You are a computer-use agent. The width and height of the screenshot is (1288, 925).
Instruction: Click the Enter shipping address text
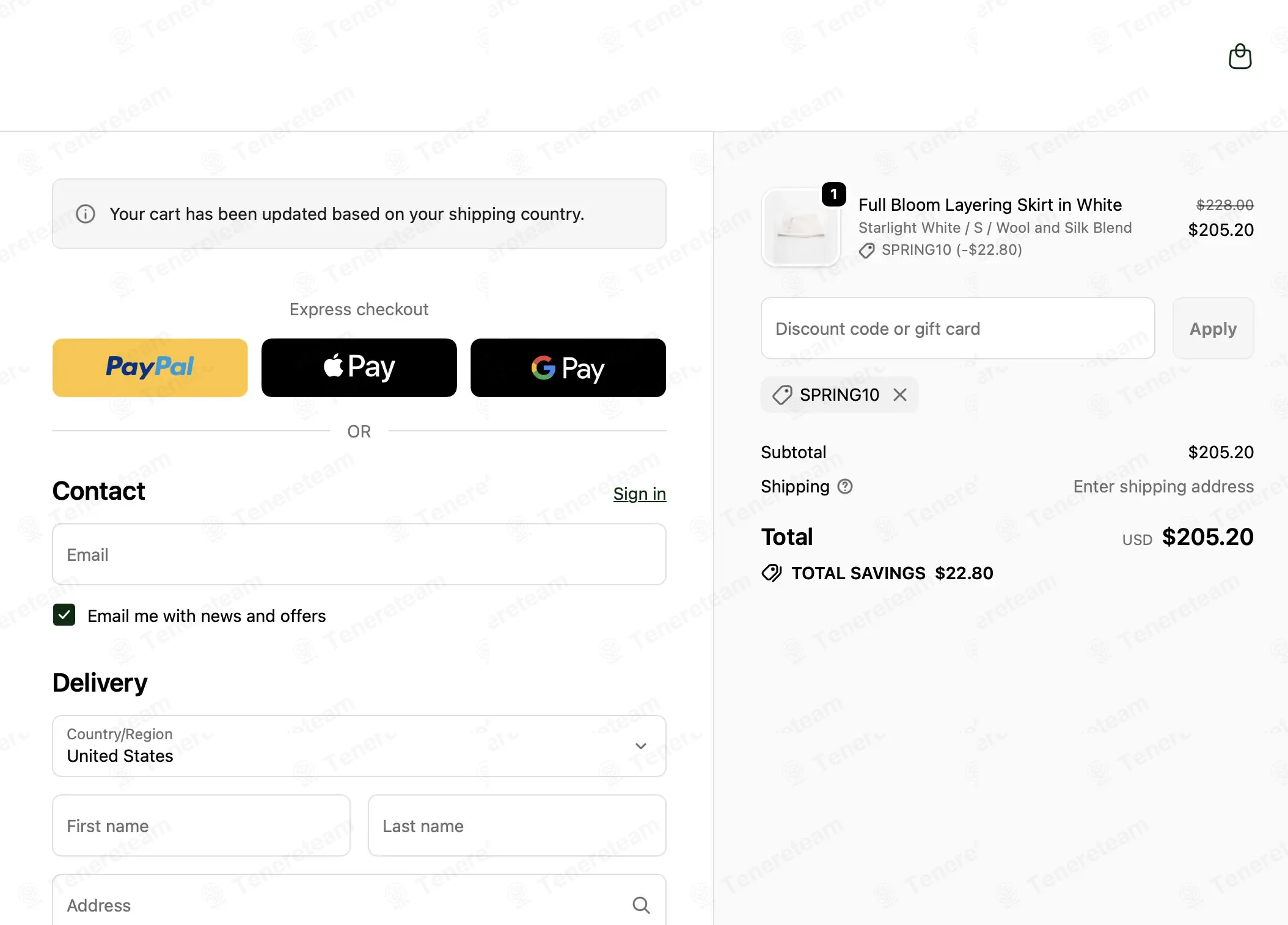coord(1163,486)
